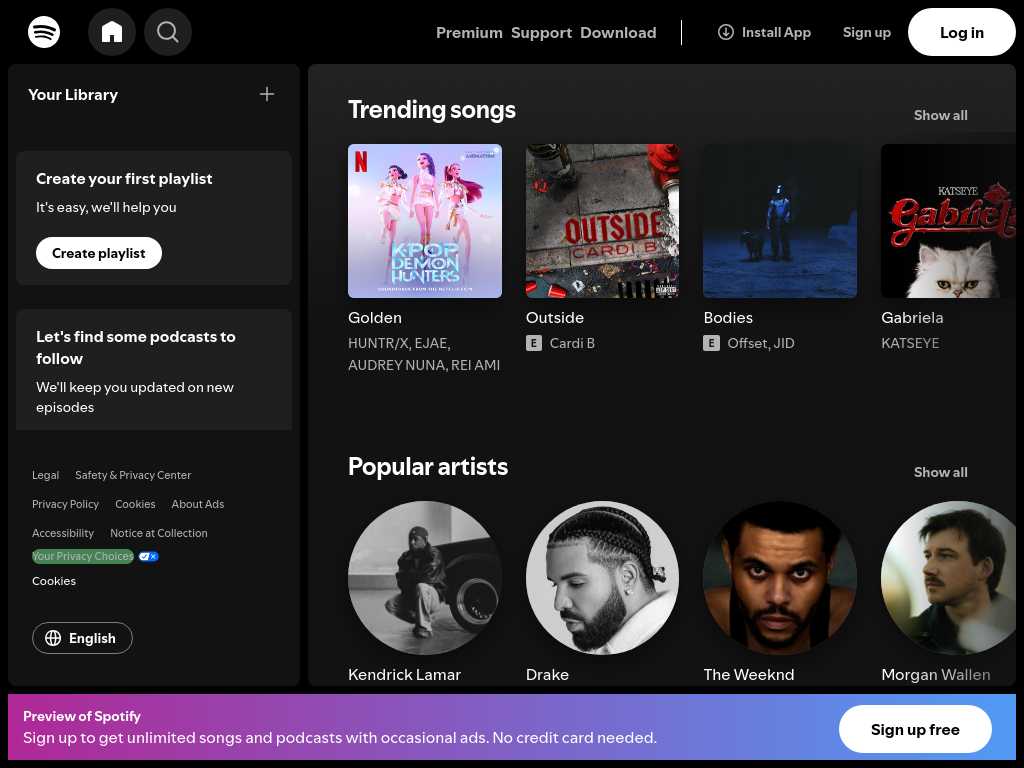
Task: Click Trending songs heading
Action: click(432, 110)
